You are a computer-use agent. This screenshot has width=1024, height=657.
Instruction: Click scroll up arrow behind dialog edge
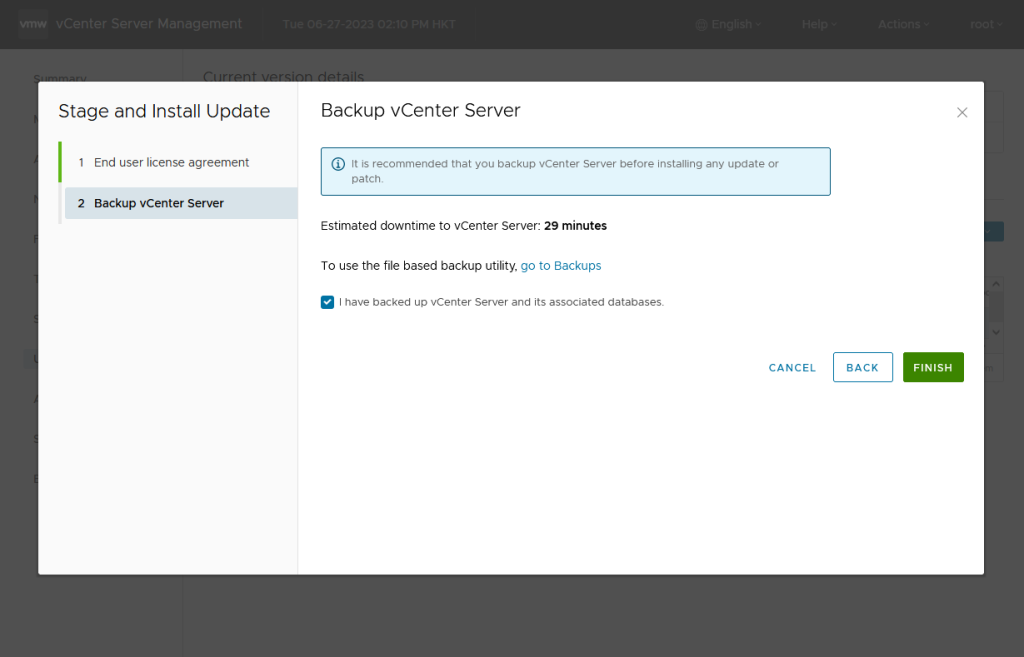tap(995, 285)
